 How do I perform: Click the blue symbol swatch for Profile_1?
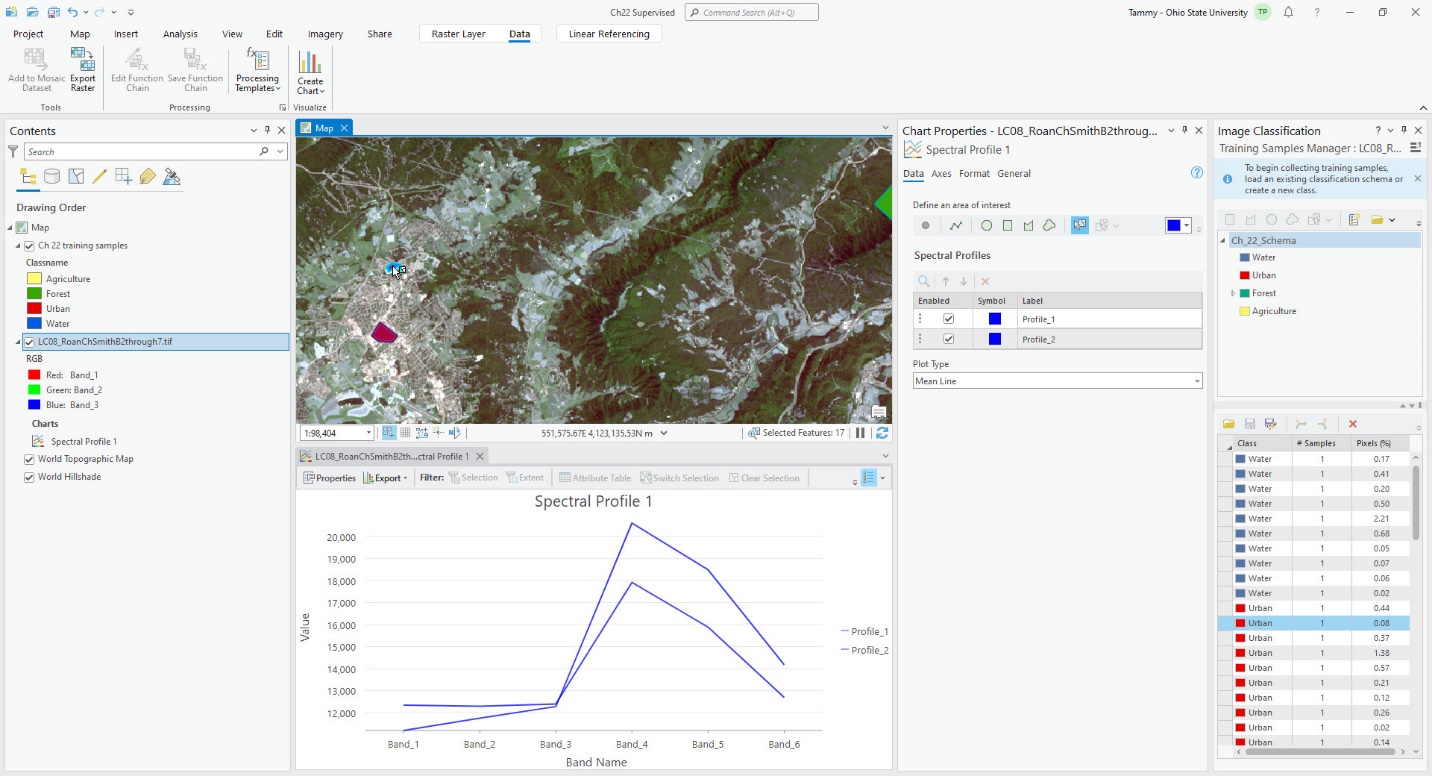(x=994, y=319)
